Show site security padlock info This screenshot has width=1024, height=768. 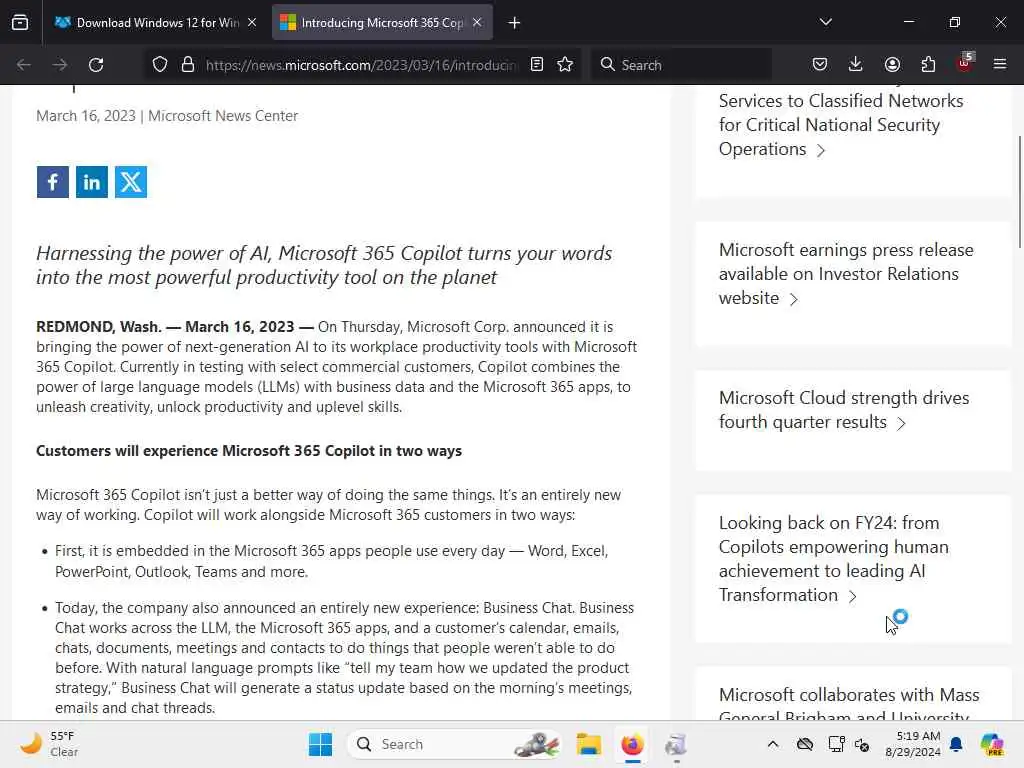click(188, 65)
